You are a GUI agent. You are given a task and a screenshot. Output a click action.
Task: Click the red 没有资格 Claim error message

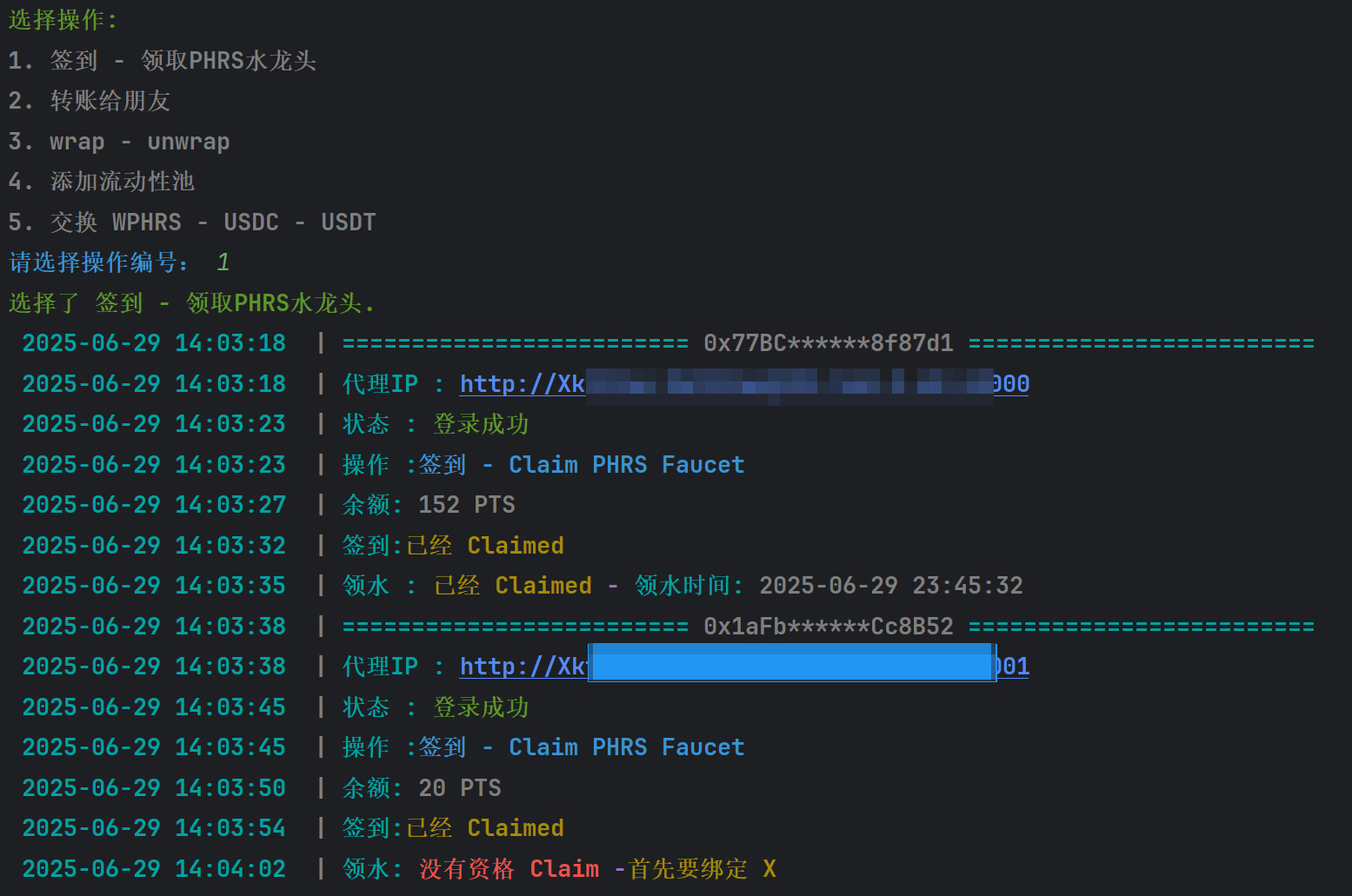[509, 869]
